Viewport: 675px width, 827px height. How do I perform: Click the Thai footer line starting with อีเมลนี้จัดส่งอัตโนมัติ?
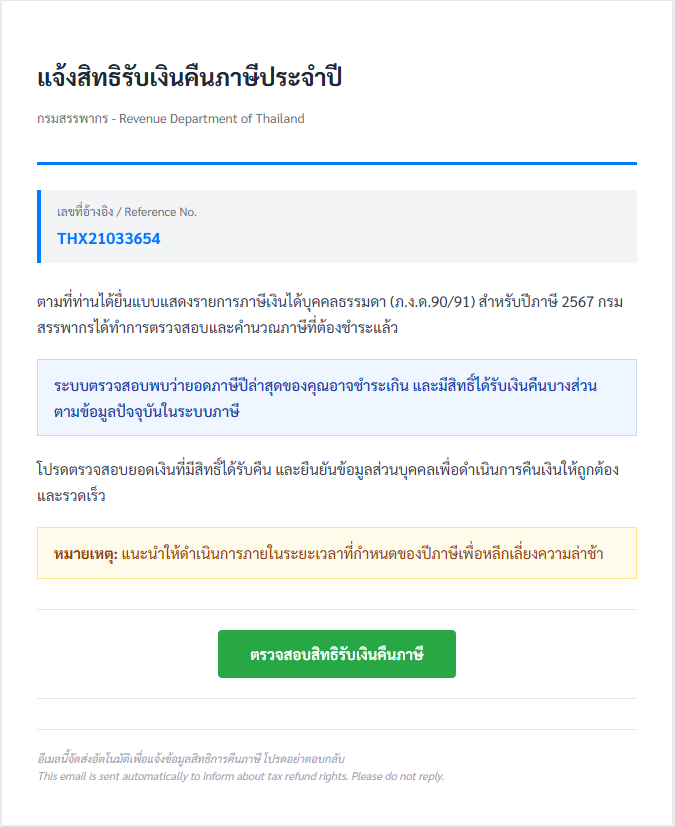pos(191,759)
